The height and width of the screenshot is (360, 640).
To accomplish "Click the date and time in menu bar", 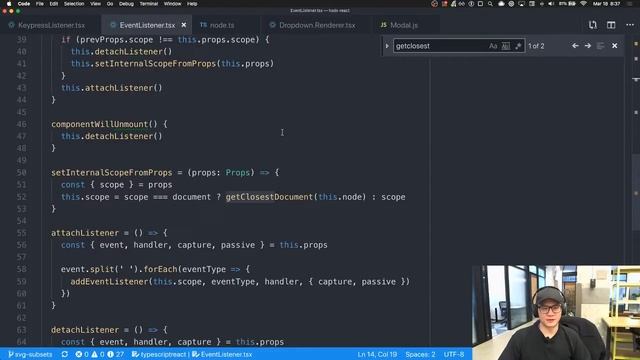I will pyautogui.click(x=607, y=4).
